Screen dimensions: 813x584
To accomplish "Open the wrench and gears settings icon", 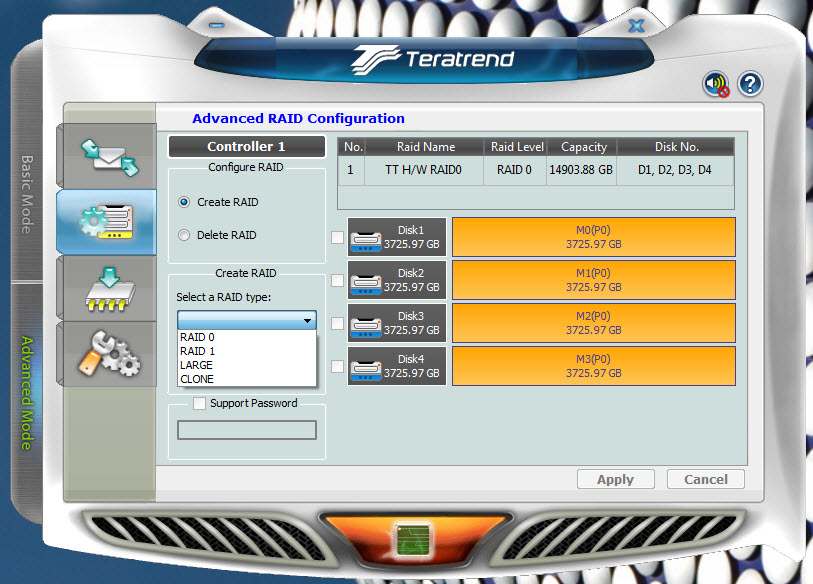I will pyautogui.click(x=109, y=354).
